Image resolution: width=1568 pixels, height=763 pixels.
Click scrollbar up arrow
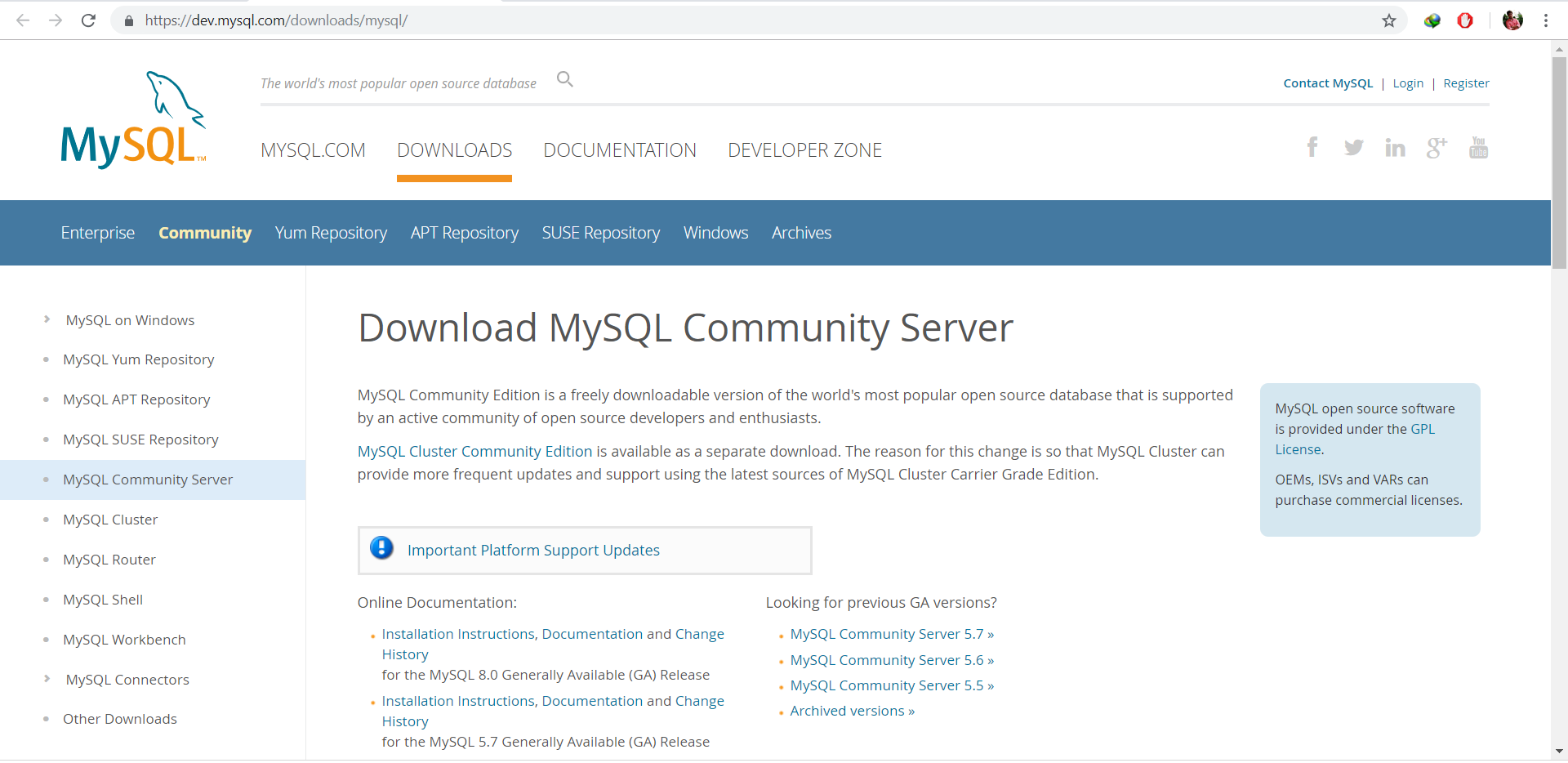click(x=1559, y=49)
